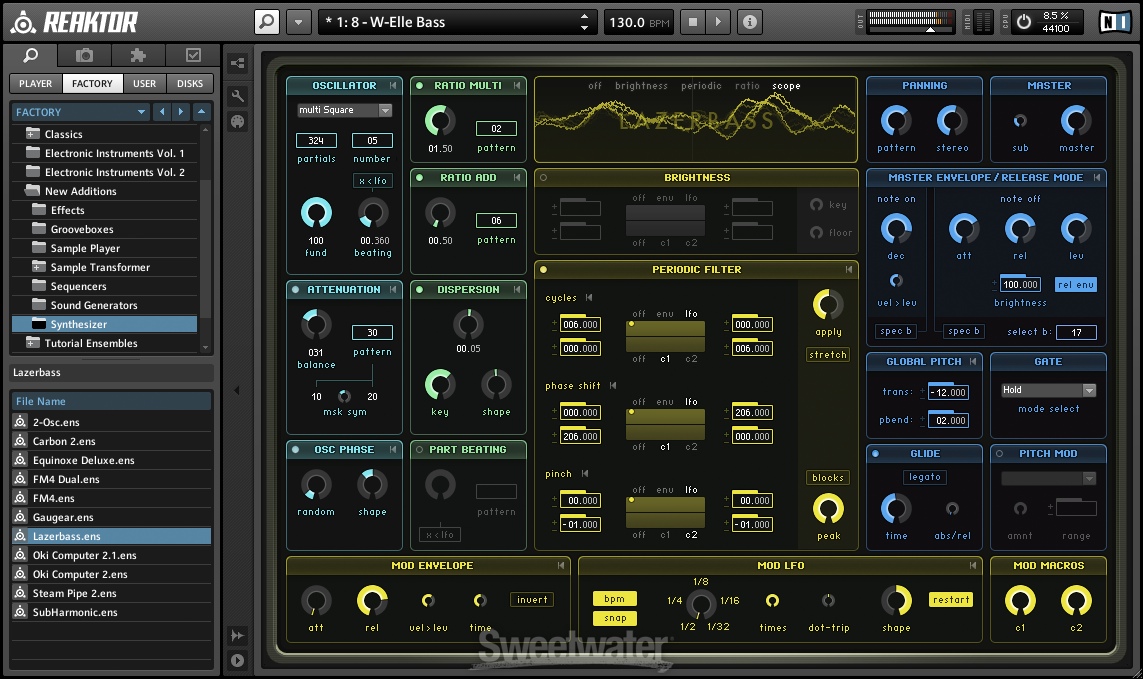Image resolution: width=1143 pixels, height=679 pixels.
Task: Click the rel env button
Action: (1076, 284)
